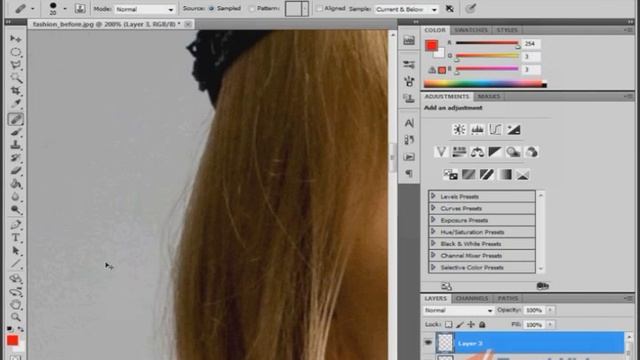Image resolution: width=640 pixels, height=360 pixels.
Task: Toggle the Clone Source panel button
Action: point(80,9)
